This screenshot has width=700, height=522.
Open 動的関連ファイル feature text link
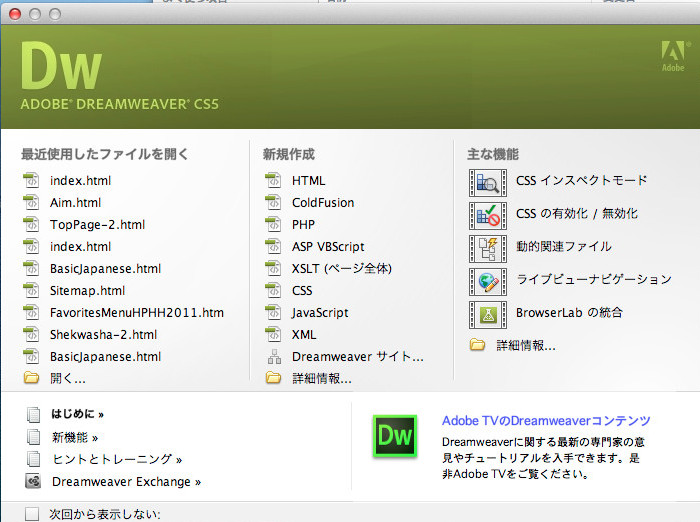pos(564,246)
